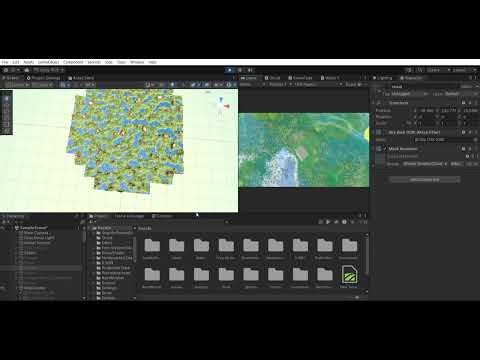Click the Position X field
480x360 pixels.
427,110
